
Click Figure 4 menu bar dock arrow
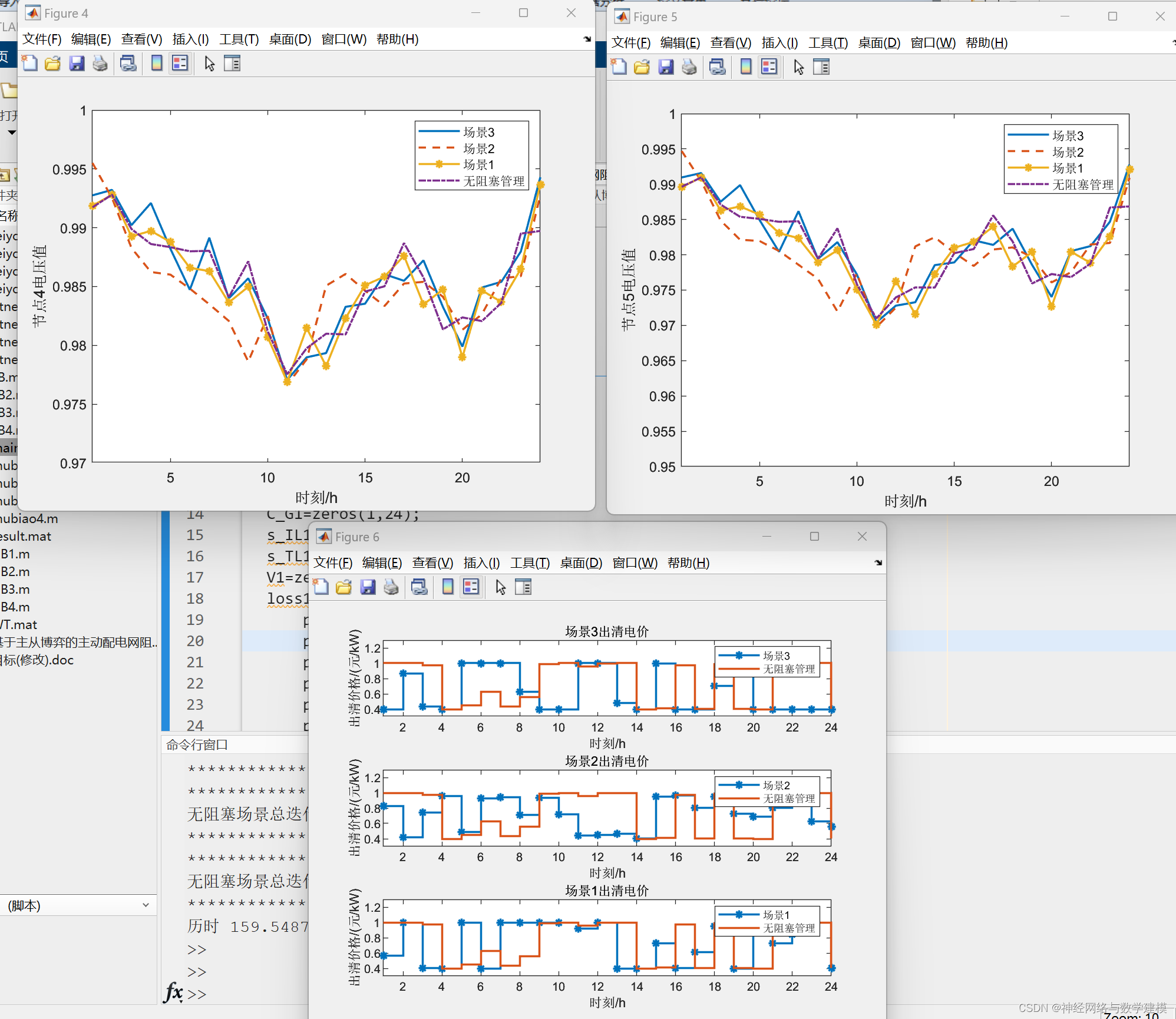coord(587,39)
